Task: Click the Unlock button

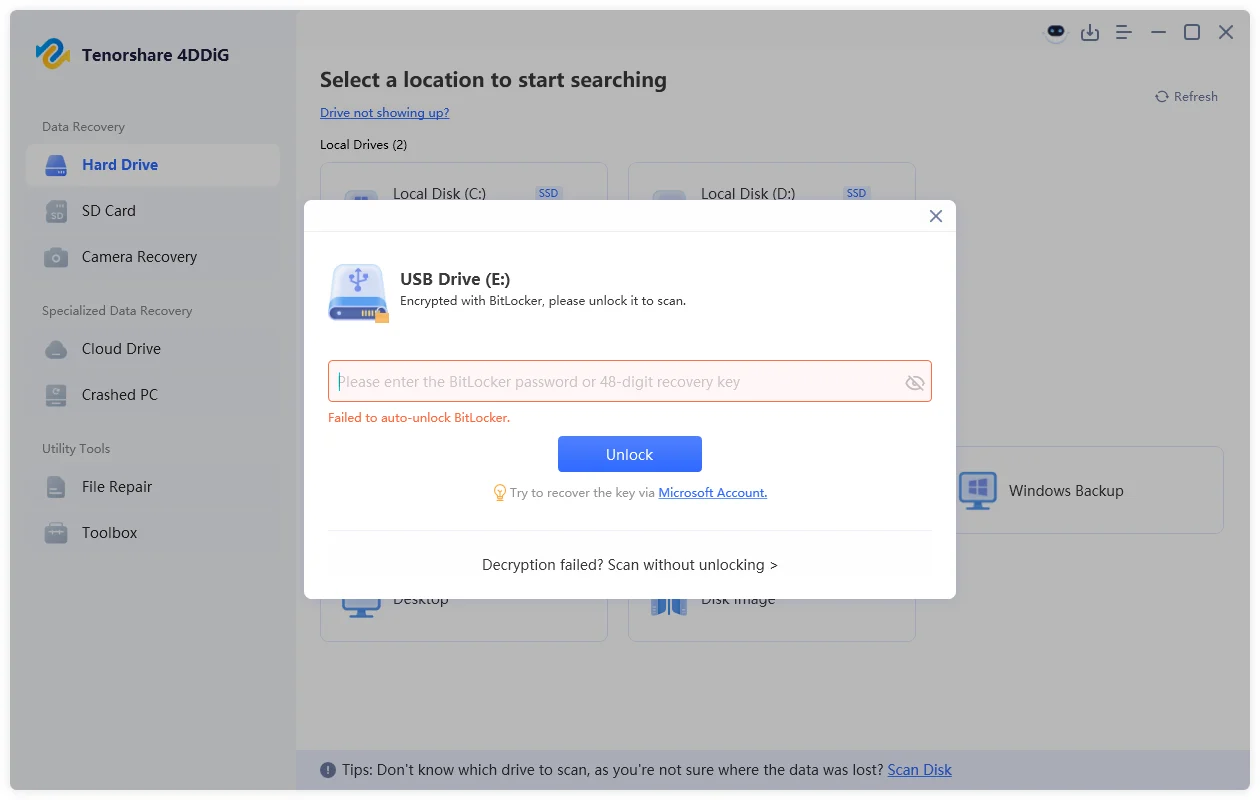Action: click(630, 453)
